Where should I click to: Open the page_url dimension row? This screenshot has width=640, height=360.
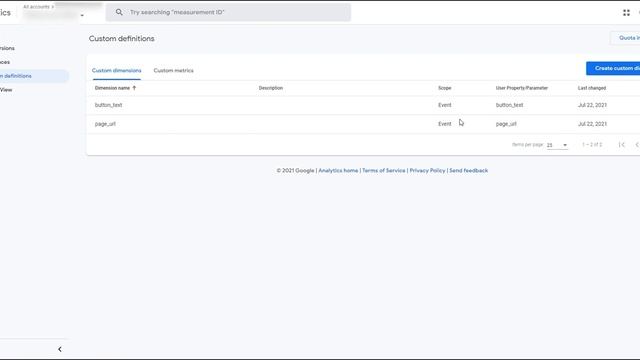[x=363, y=124]
